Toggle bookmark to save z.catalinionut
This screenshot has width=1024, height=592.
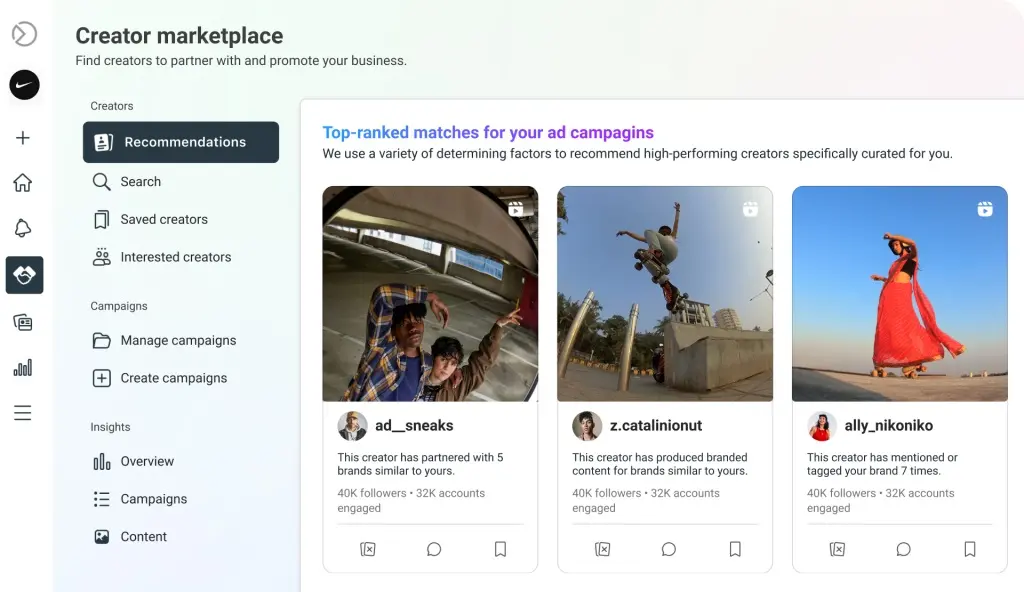735,550
